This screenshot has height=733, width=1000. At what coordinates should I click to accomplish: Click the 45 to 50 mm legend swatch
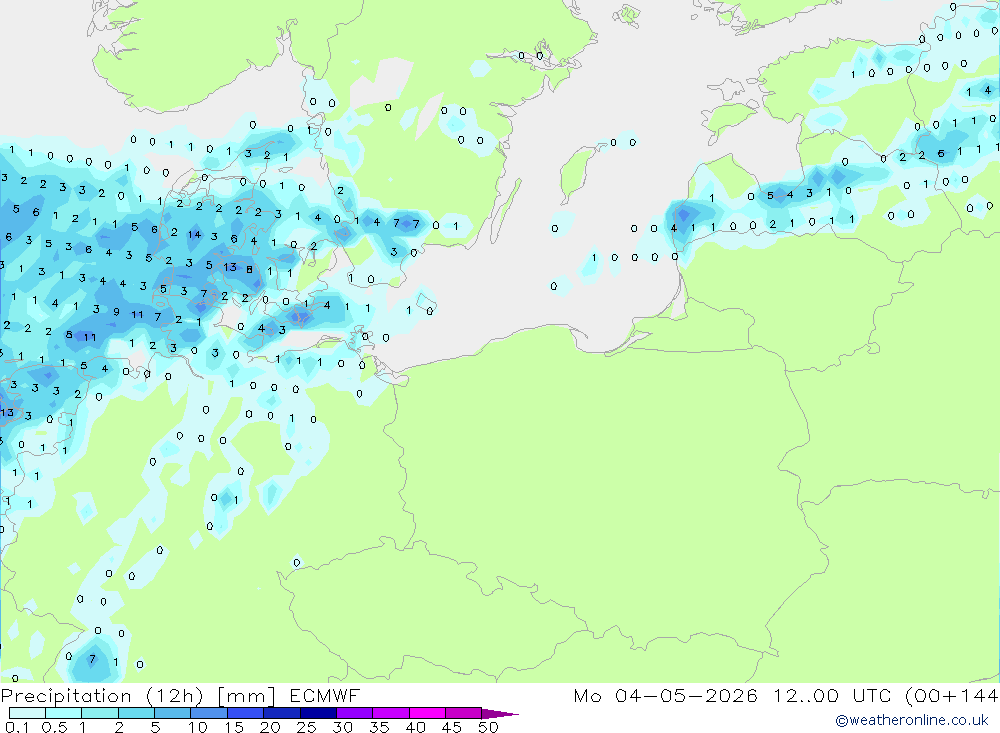(464, 713)
